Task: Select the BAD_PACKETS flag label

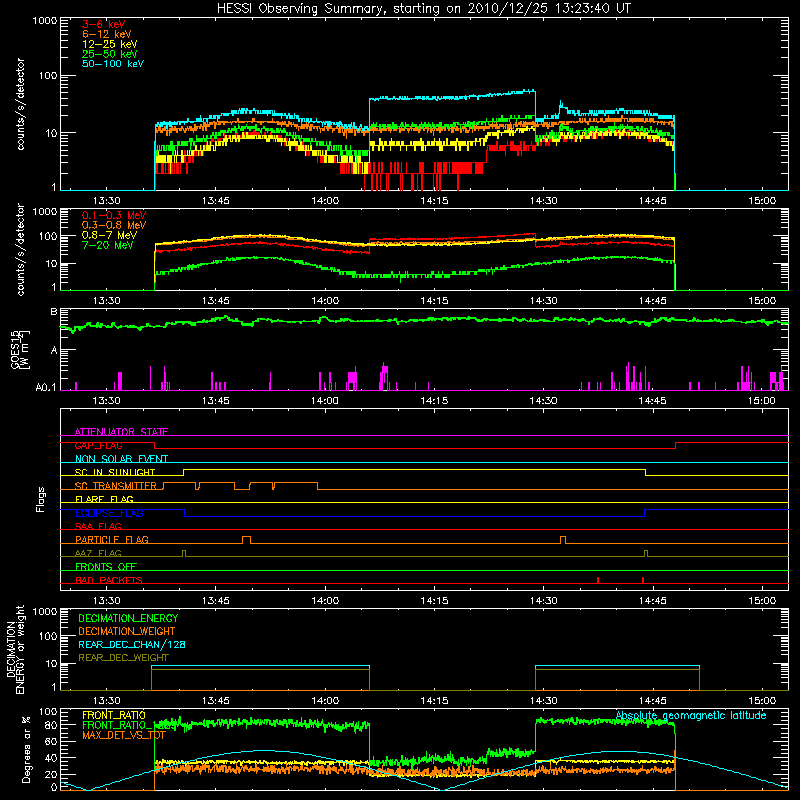Action: 109,580
